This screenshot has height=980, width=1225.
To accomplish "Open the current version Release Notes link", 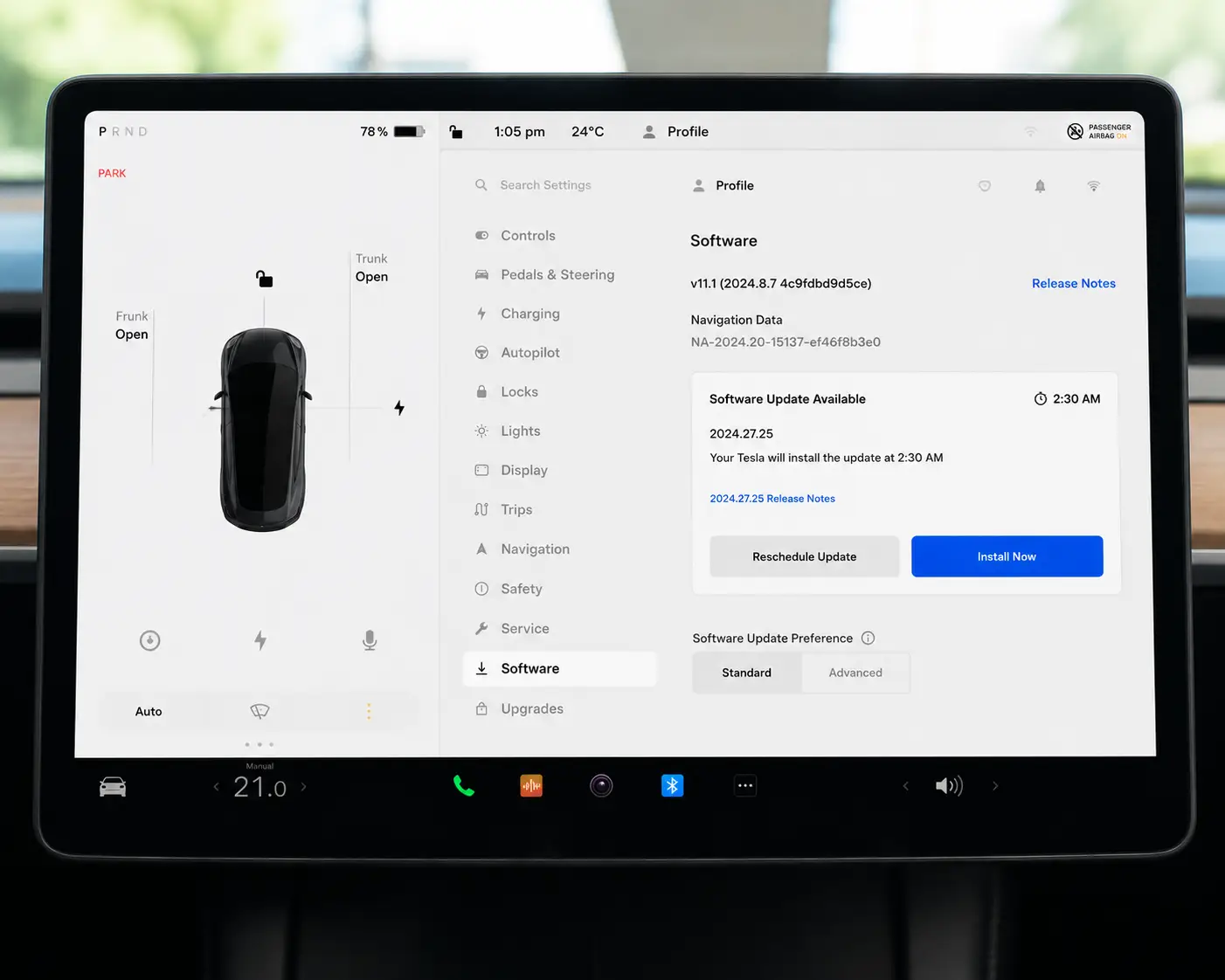I will click(x=1074, y=284).
